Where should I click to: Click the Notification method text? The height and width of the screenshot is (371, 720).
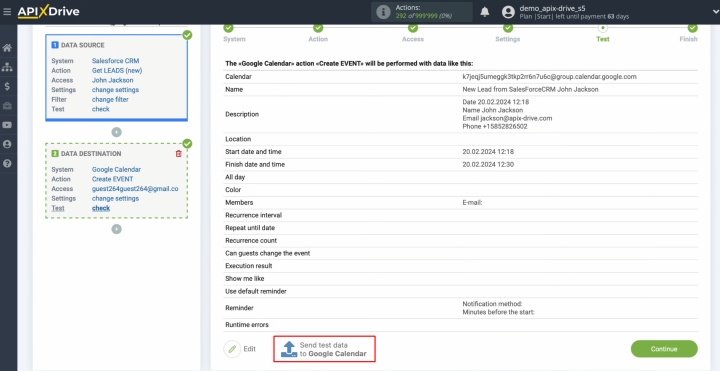pyautogui.click(x=492, y=304)
